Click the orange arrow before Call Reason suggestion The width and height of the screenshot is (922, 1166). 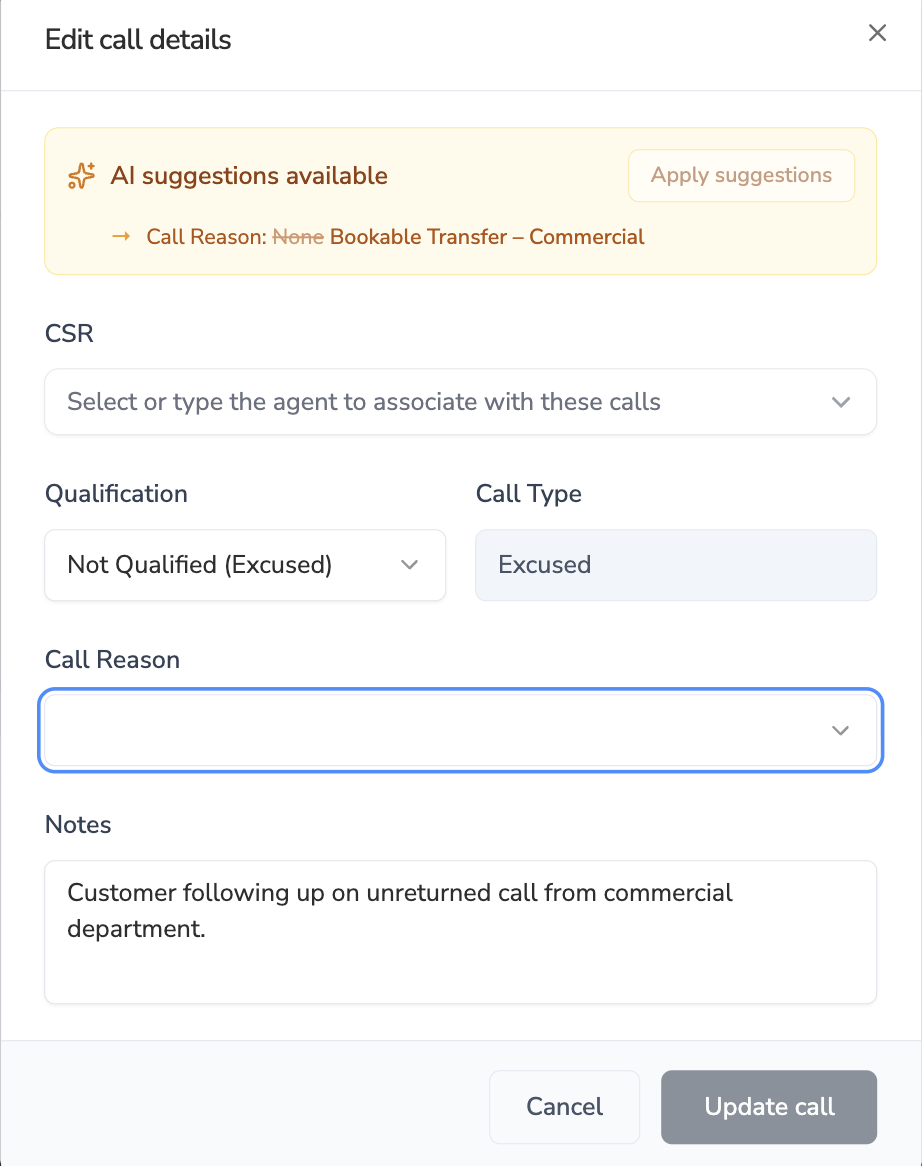pos(121,237)
